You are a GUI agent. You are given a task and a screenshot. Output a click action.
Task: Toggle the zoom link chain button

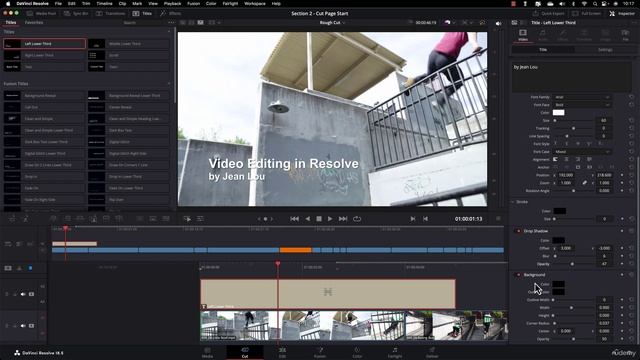coord(584,183)
